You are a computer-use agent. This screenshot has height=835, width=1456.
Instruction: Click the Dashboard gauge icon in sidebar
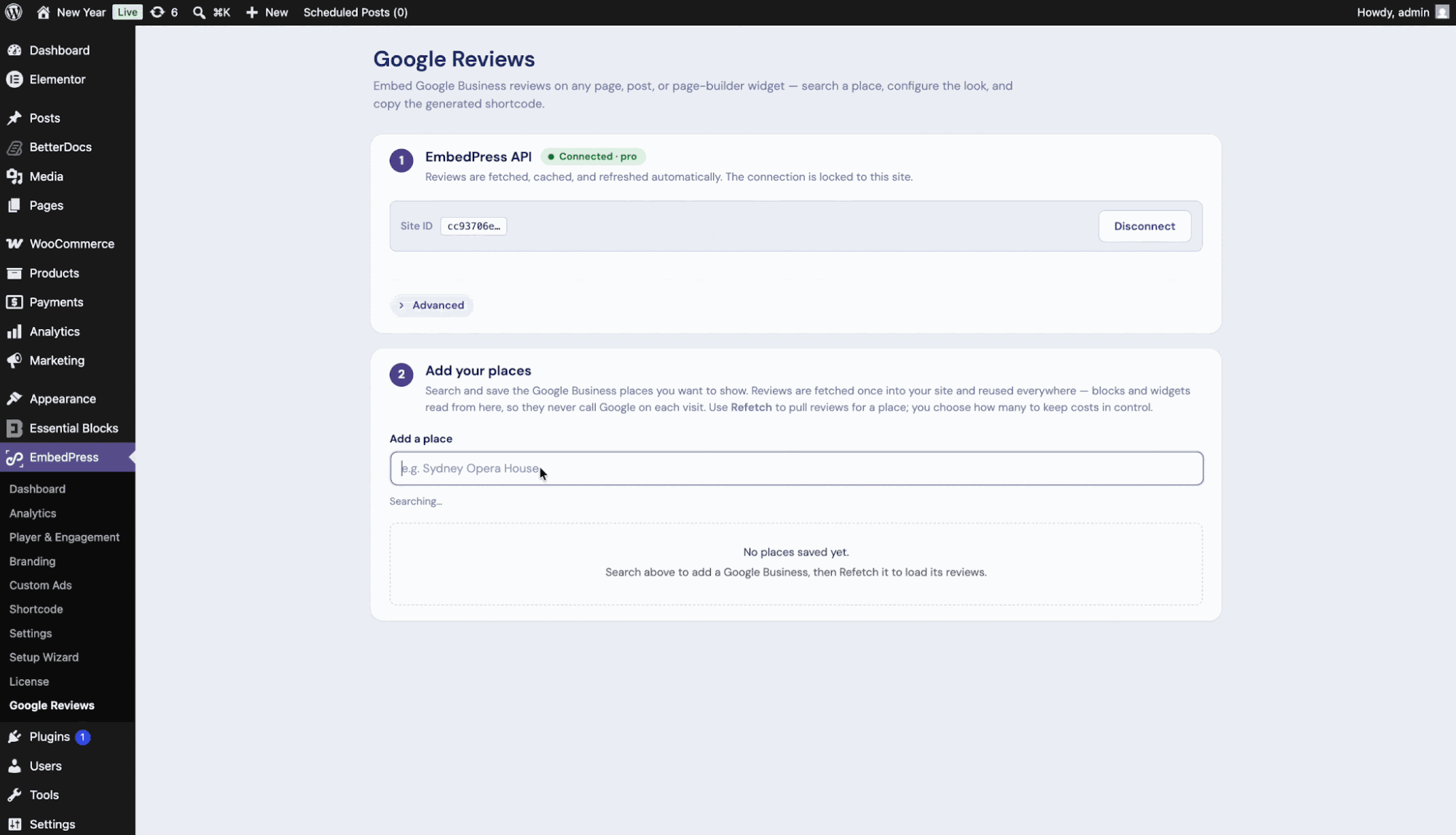[x=15, y=50]
